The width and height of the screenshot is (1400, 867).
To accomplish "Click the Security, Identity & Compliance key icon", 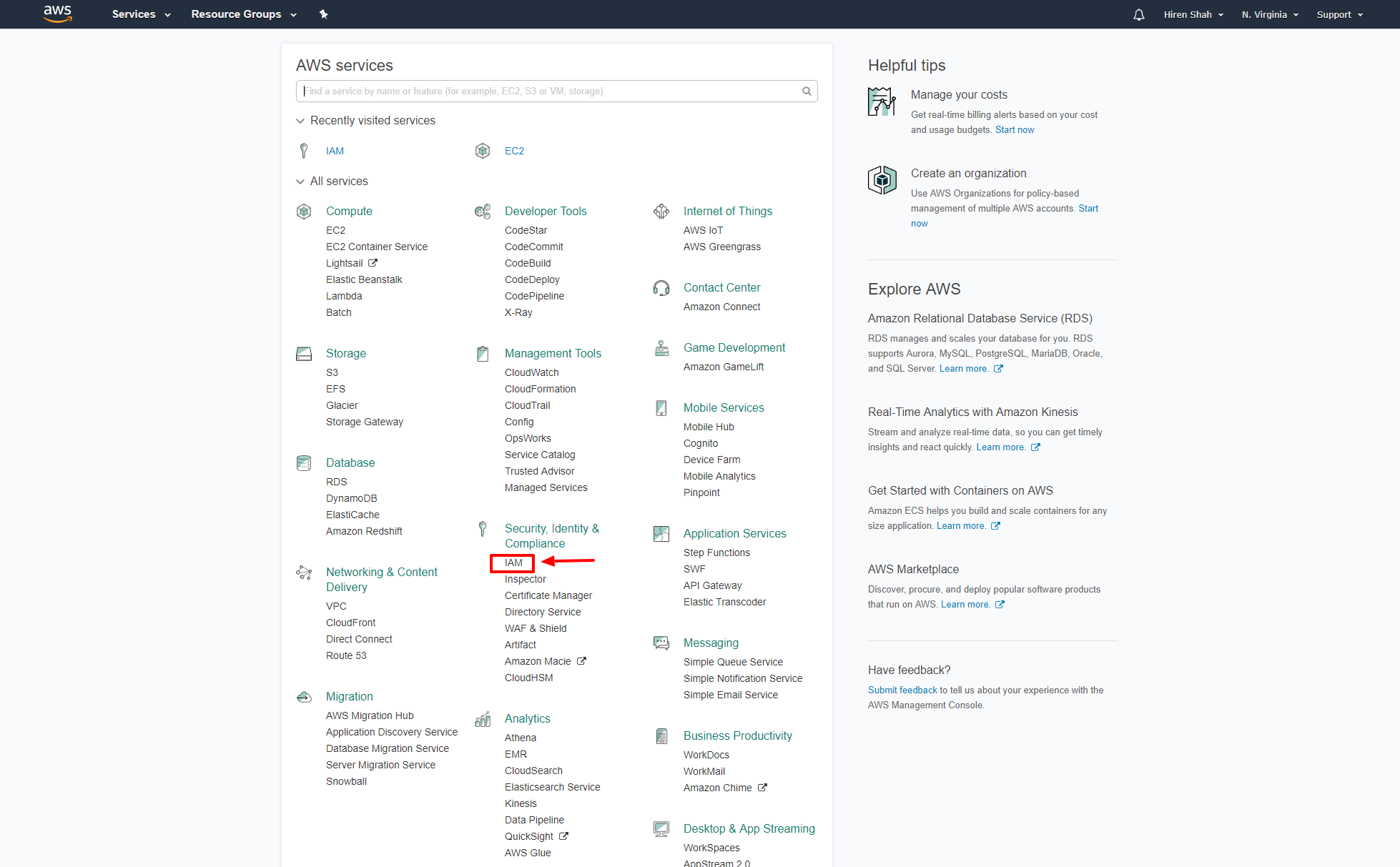I will click(483, 528).
